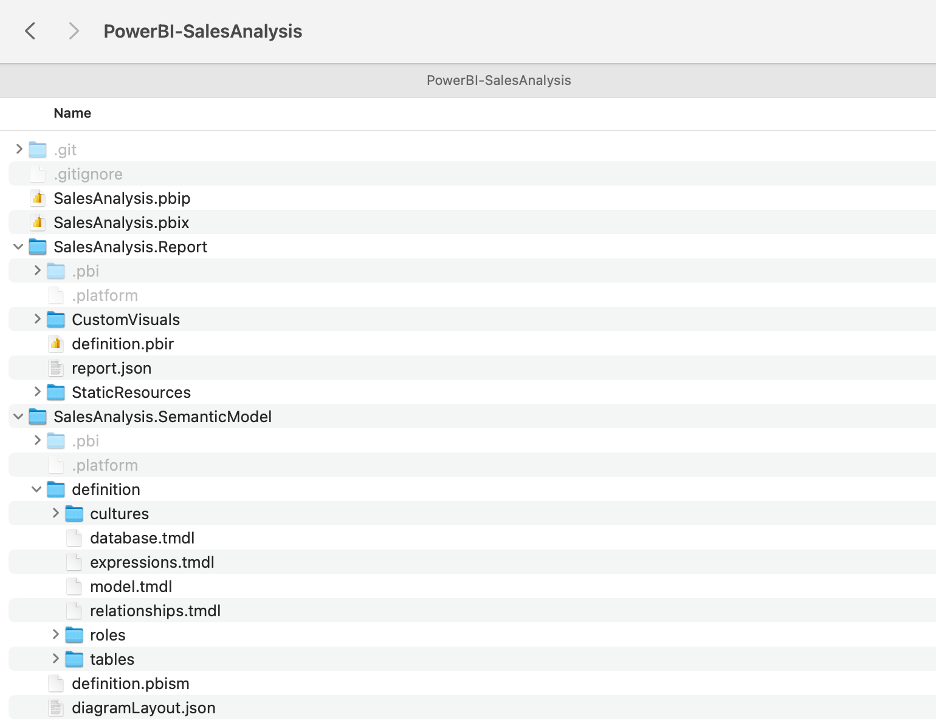
Task: Collapse the definition folder
Action: 37,490
